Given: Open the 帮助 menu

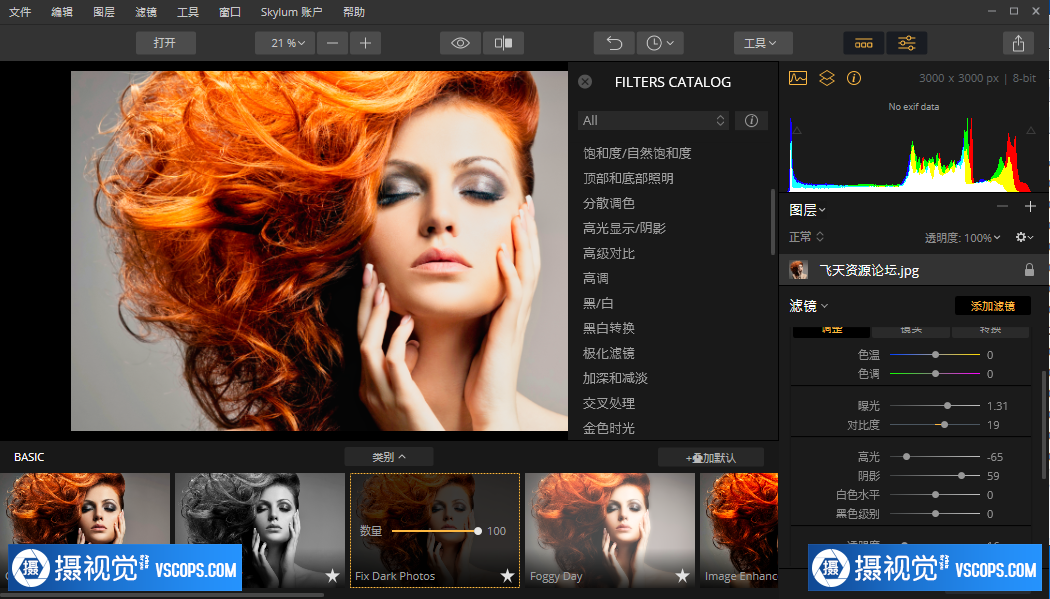Looking at the screenshot, I should (354, 12).
